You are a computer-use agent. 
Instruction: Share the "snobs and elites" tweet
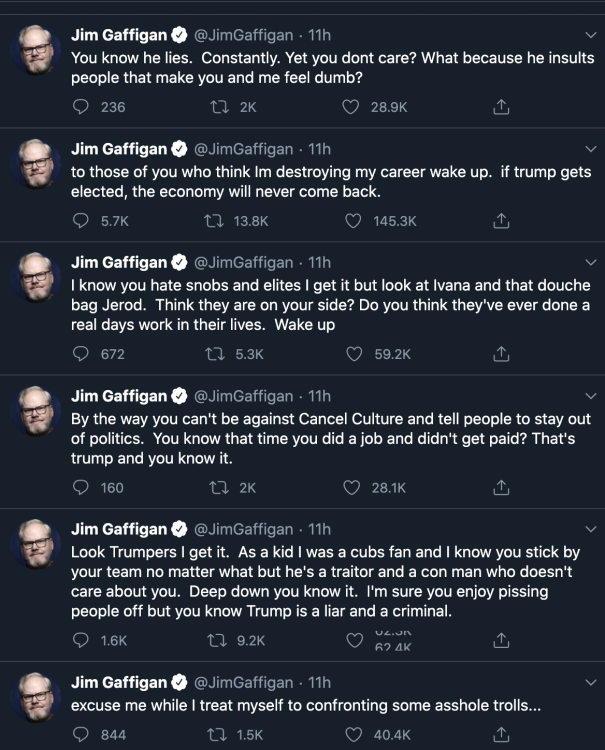(502, 353)
